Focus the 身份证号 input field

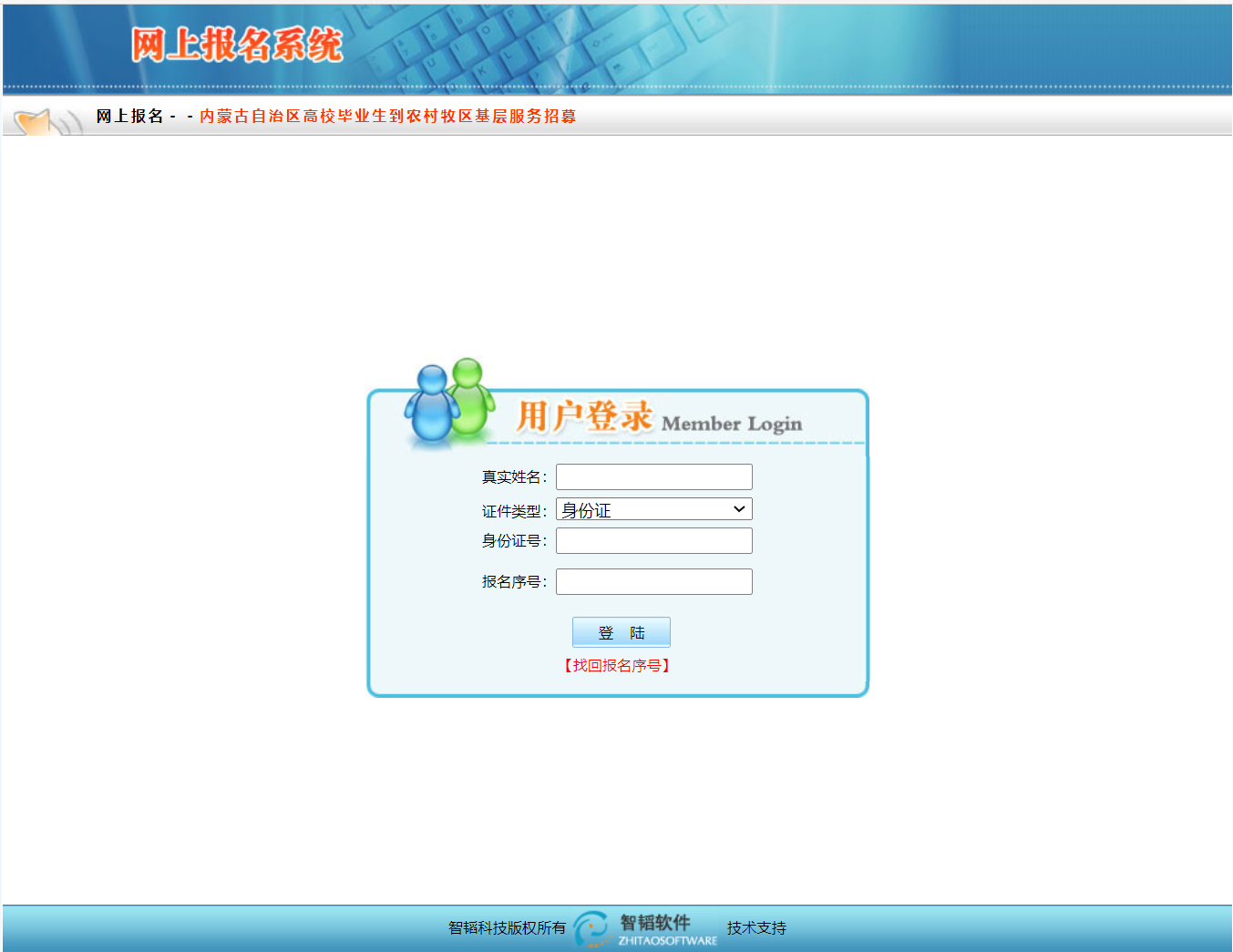pyautogui.click(x=653, y=541)
